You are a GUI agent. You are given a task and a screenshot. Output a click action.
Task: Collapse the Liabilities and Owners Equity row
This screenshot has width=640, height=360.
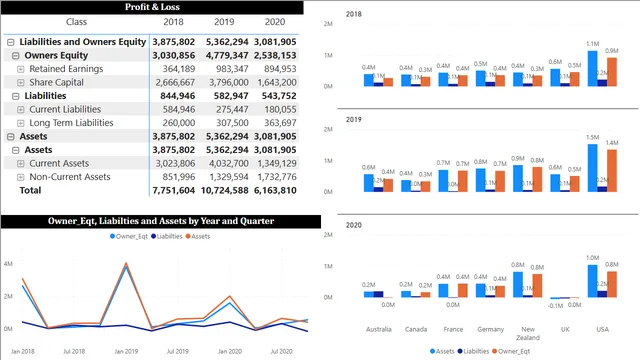point(11,42)
